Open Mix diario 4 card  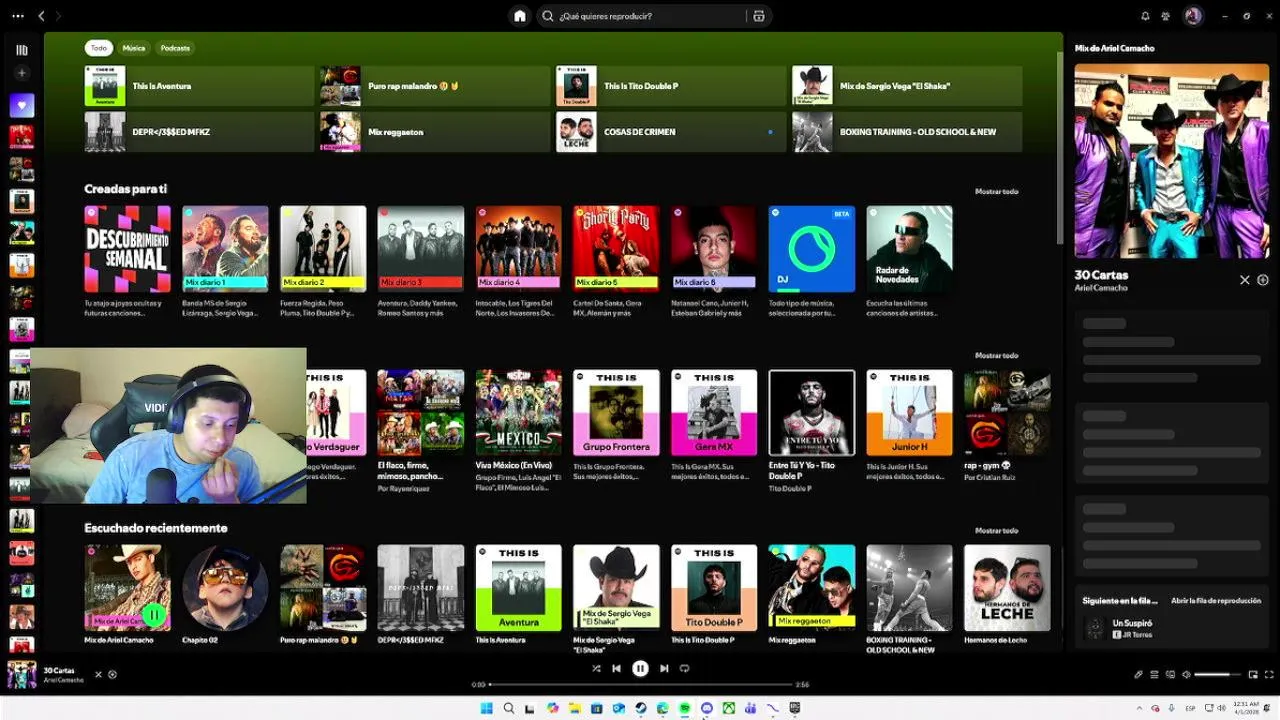pyautogui.click(x=518, y=262)
